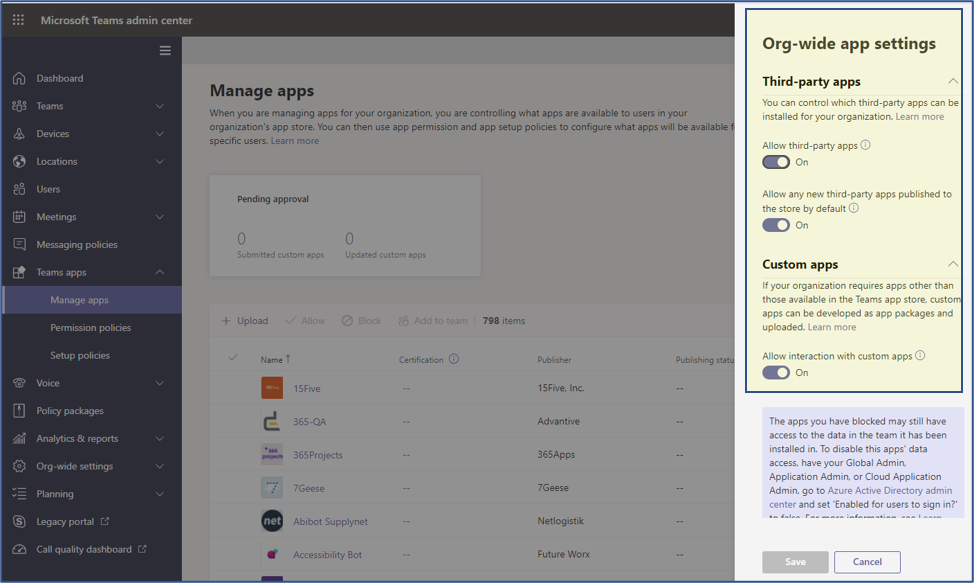Collapse the navigation pane with the hamburger icon

(164, 50)
